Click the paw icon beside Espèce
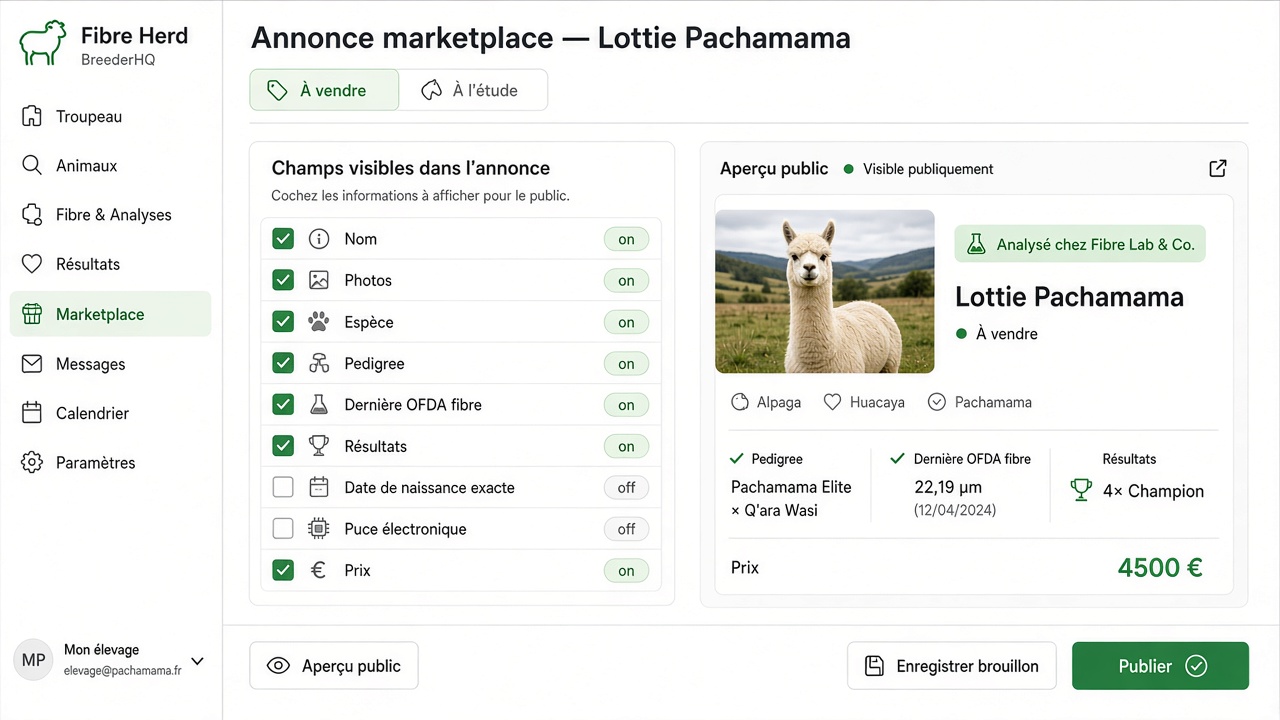 pos(319,322)
